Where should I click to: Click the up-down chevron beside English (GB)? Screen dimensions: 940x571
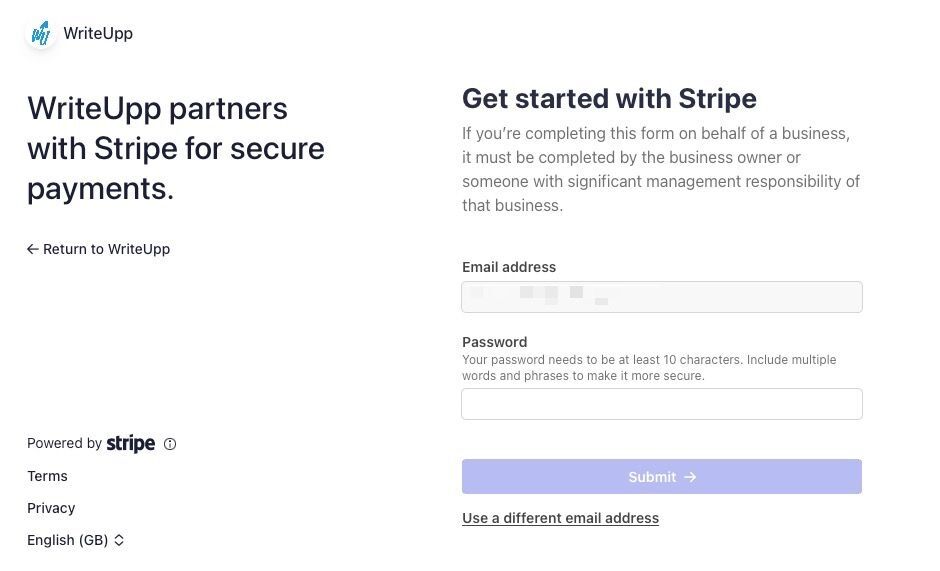tap(119, 540)
